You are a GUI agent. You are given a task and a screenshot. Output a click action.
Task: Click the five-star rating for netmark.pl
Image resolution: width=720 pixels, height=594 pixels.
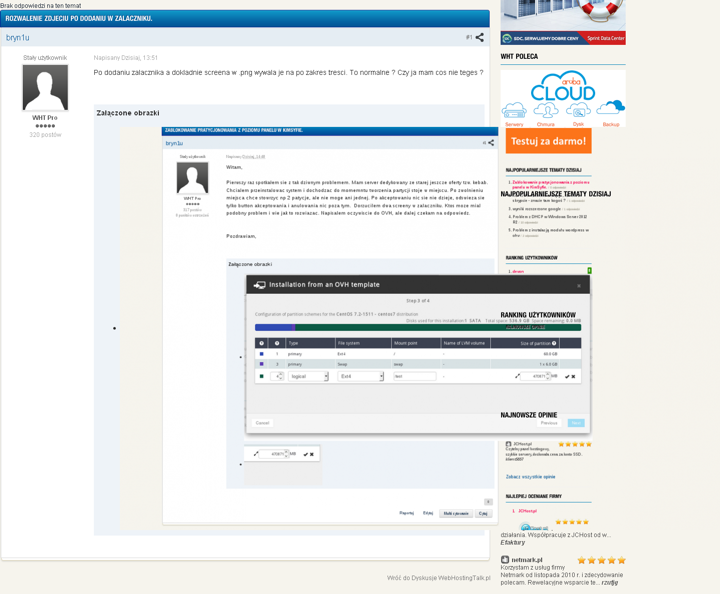(x=602, y=560)
